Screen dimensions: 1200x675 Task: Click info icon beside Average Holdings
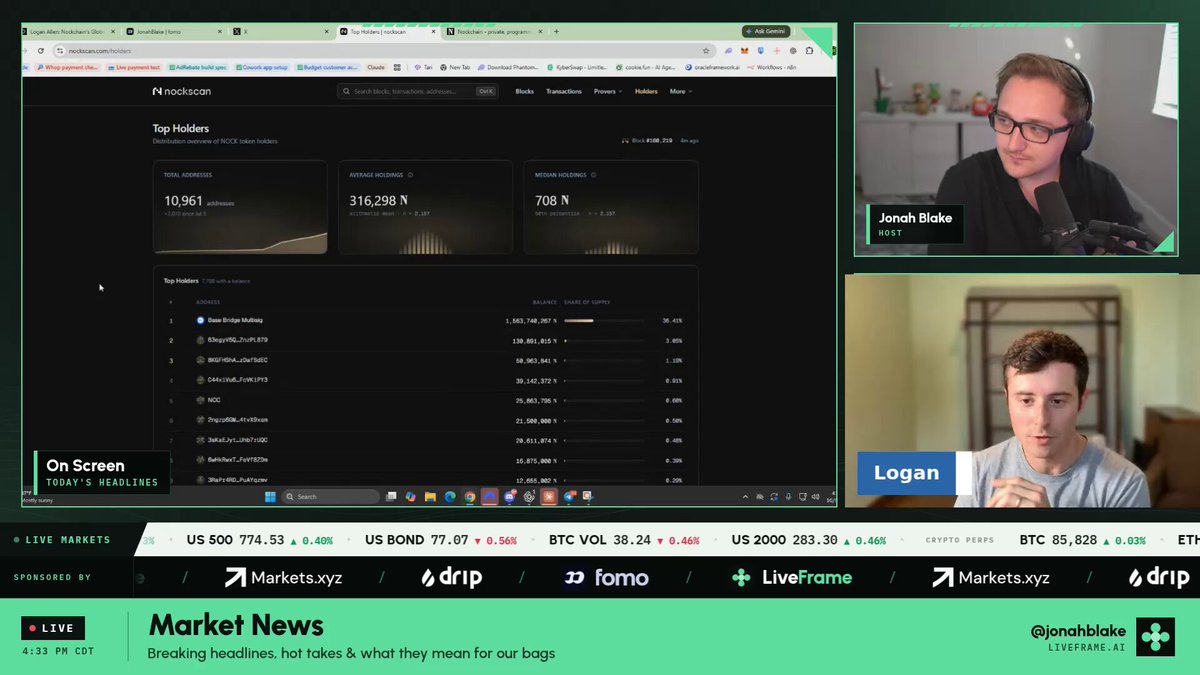click(x=410, y=175)
